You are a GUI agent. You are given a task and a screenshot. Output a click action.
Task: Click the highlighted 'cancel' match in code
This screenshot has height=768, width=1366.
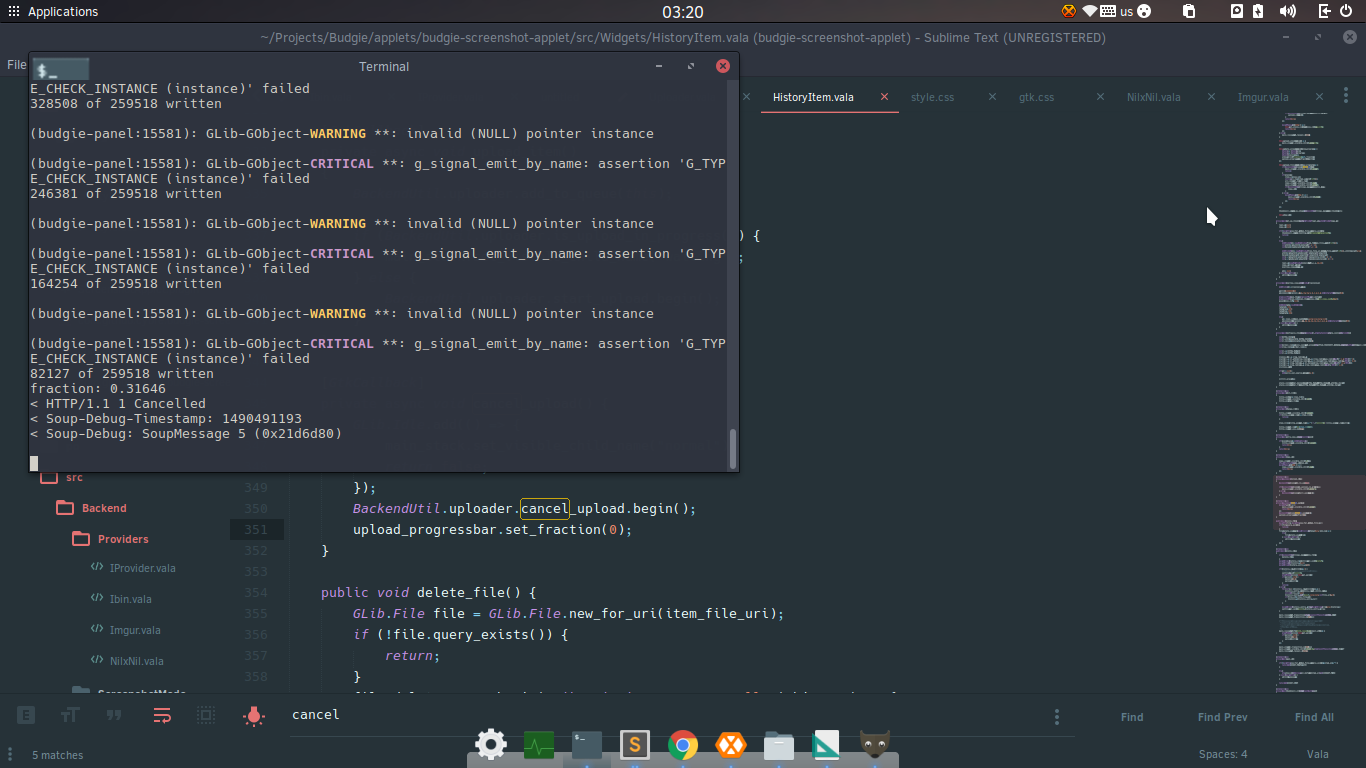[x=544, y=508]
